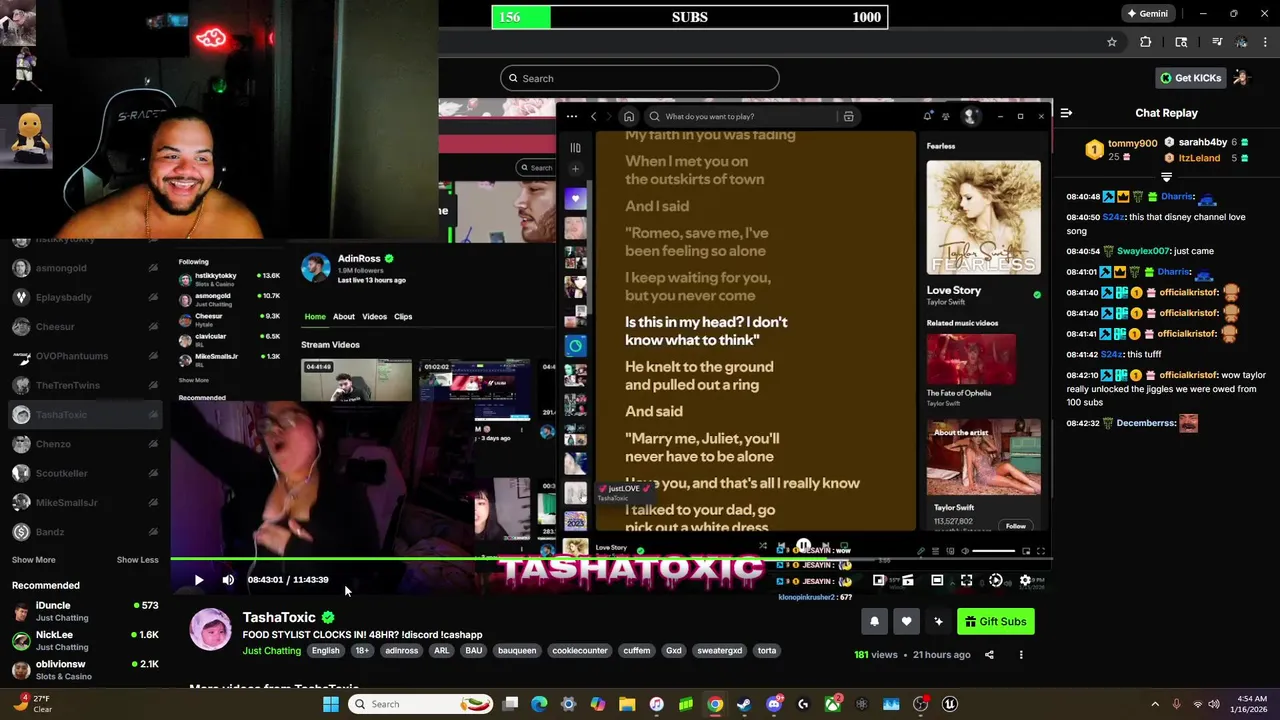Open the Chrome extensions puzzle icon

(1146, 42)
